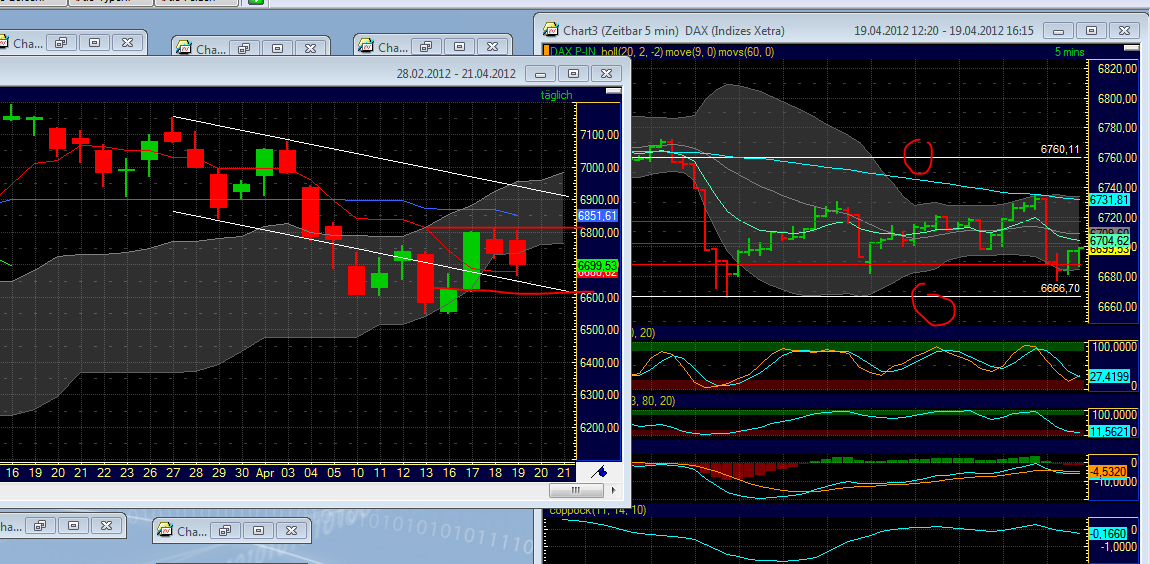Restore the leftmost minimized chart above the daily chart
The width and height of the screenshot is (1150, 564).
click(62, 43)
